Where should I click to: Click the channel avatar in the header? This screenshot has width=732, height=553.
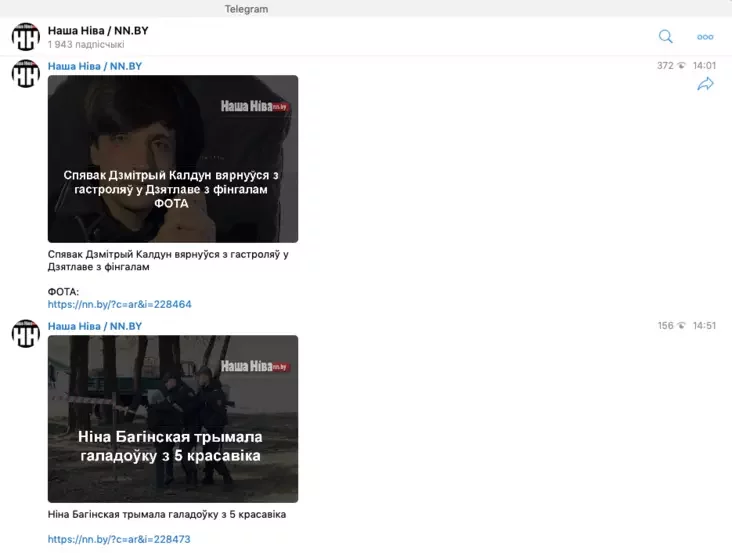click(x=26, y=36)
